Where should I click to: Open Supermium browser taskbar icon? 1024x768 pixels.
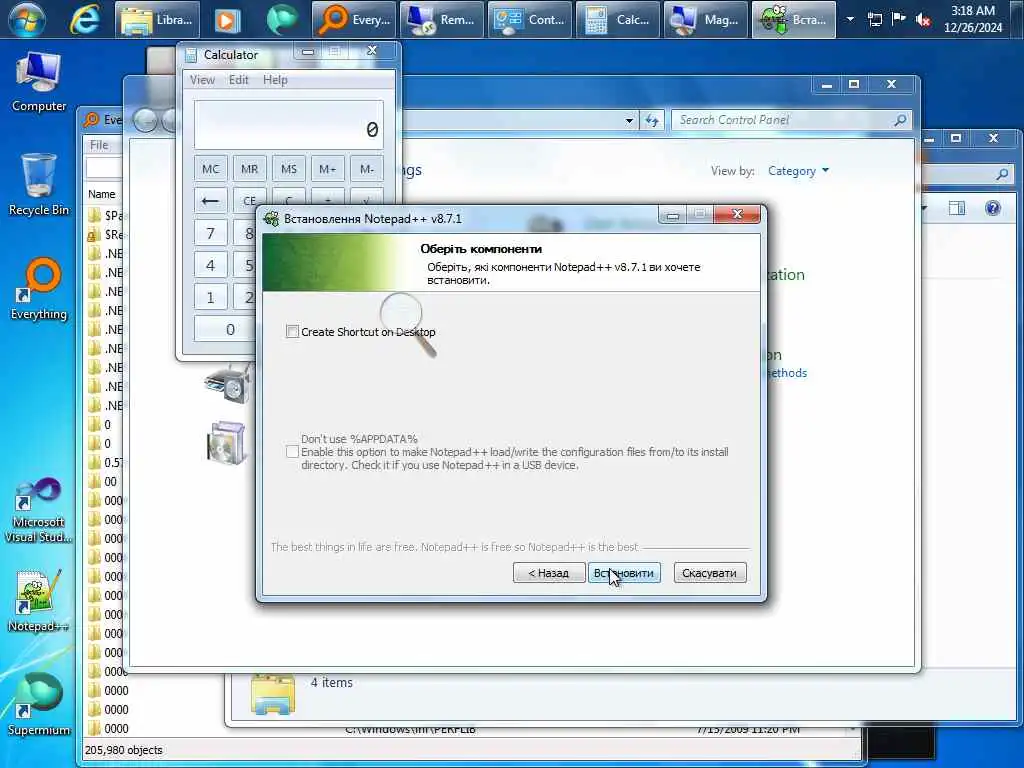[x=282, y=20]
